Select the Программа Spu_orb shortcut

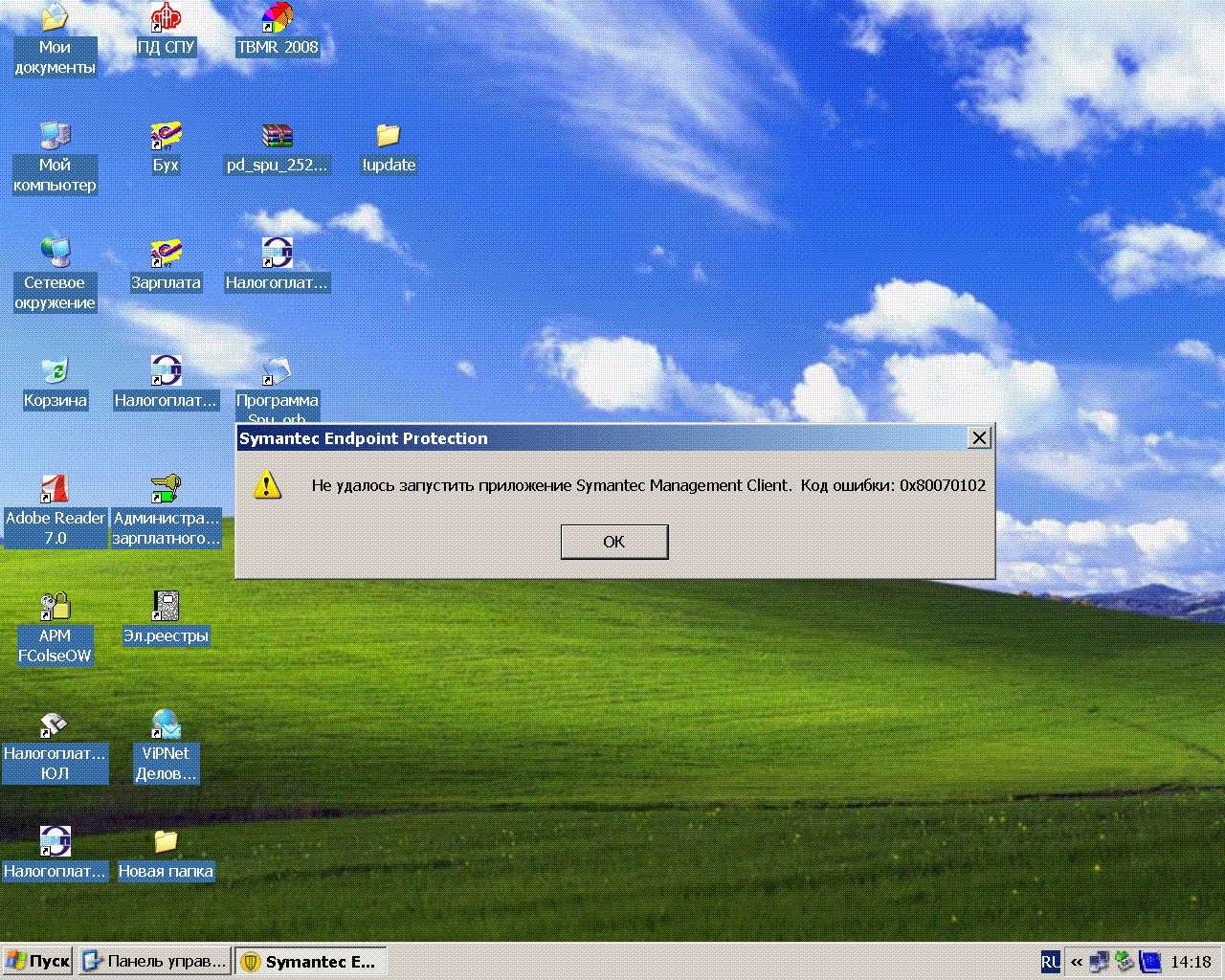point(278,390)
